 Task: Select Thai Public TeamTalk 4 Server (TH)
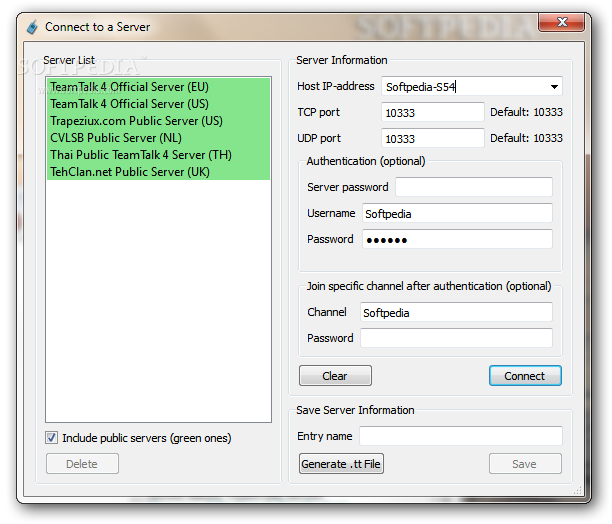coord(158,155)
